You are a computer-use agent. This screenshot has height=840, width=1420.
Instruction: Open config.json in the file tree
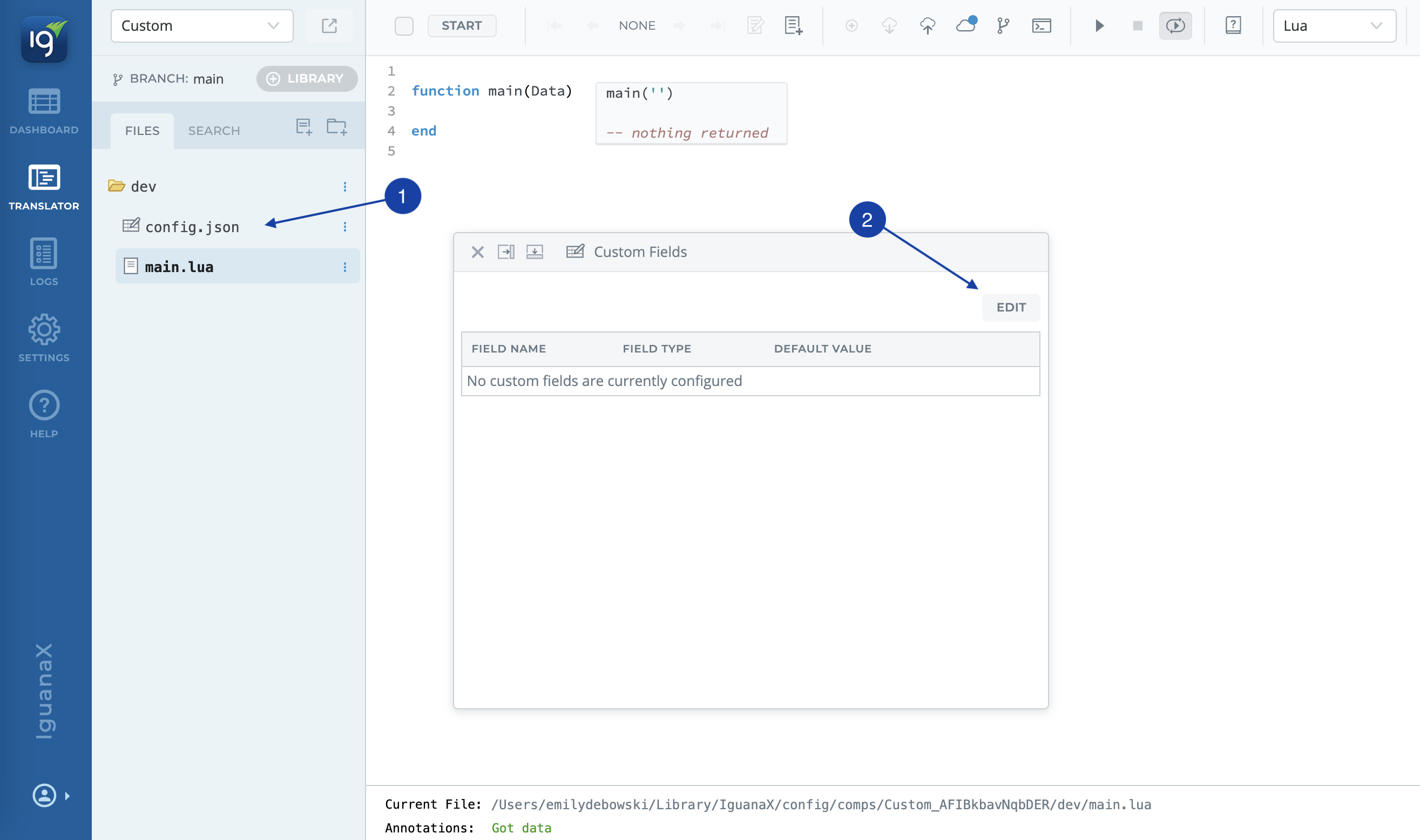192,227
